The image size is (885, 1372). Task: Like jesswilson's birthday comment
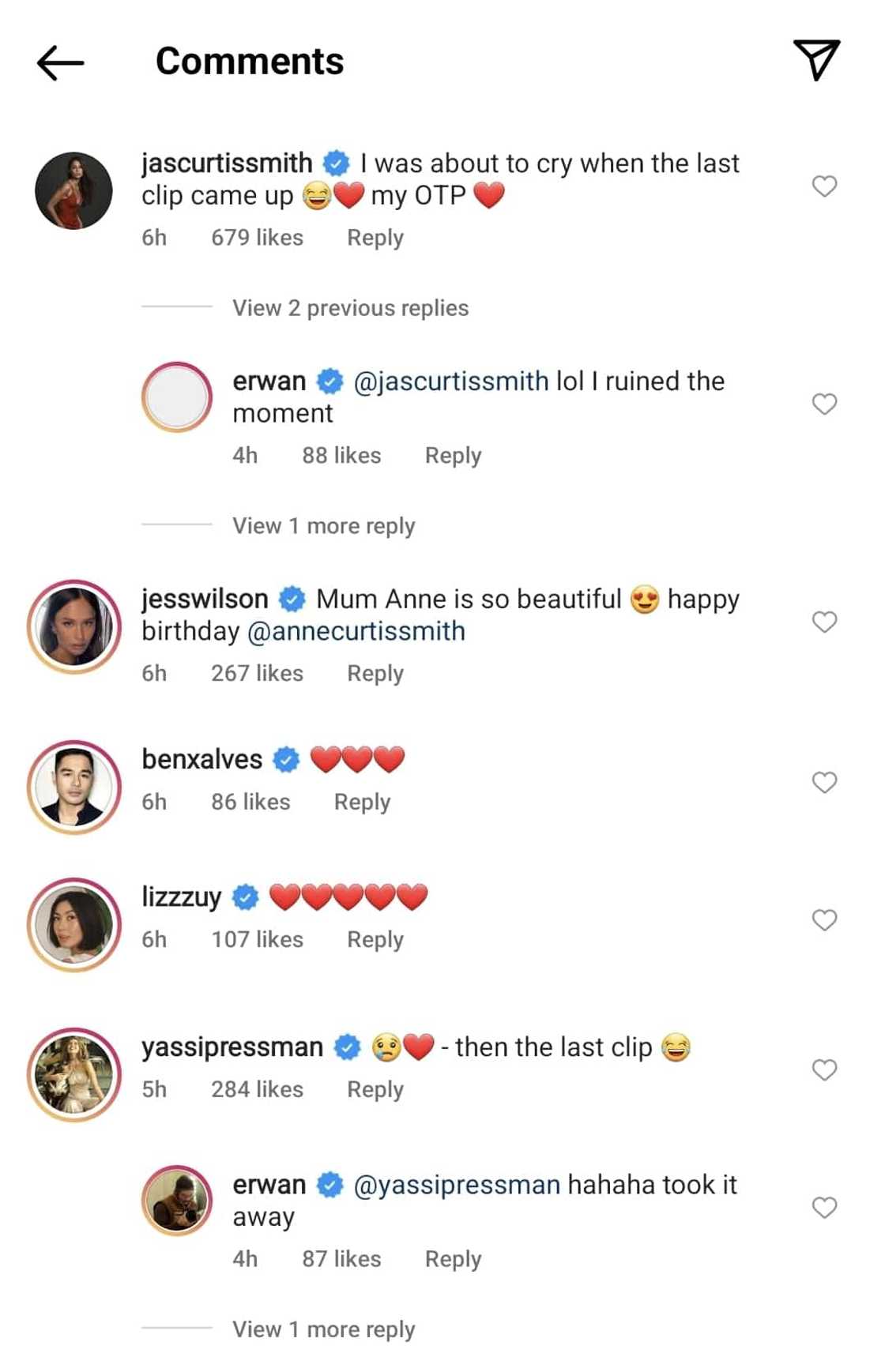tap(824, 622)
